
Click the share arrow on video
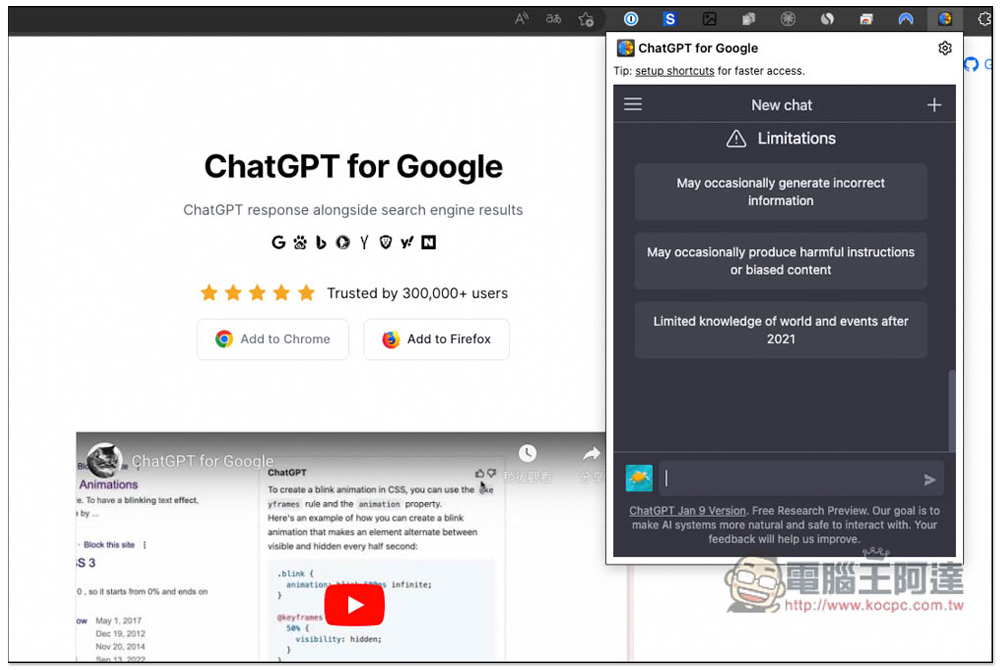point(591,453)
